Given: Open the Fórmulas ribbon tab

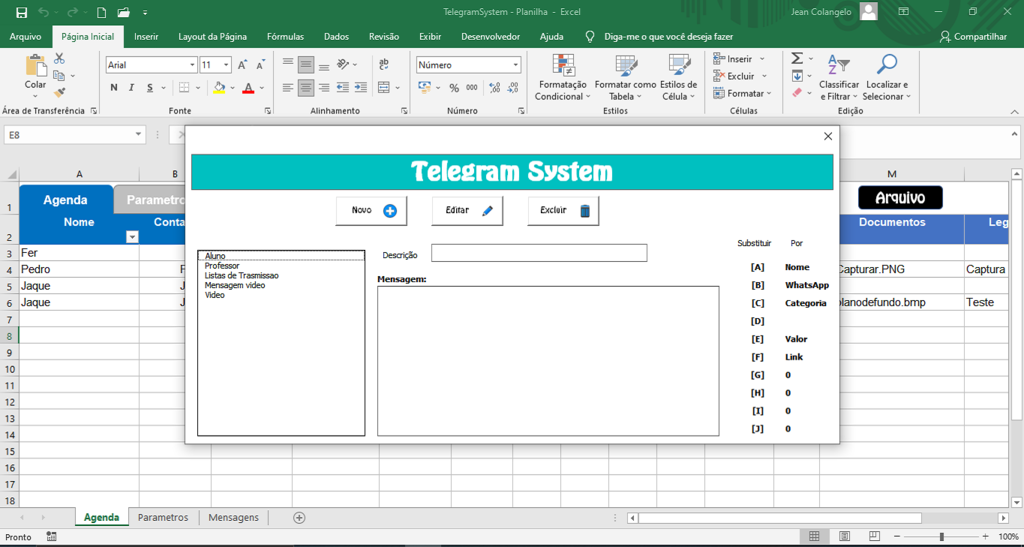Looking at the screenshot, I should pyautogui.click(x=285, y=37).
